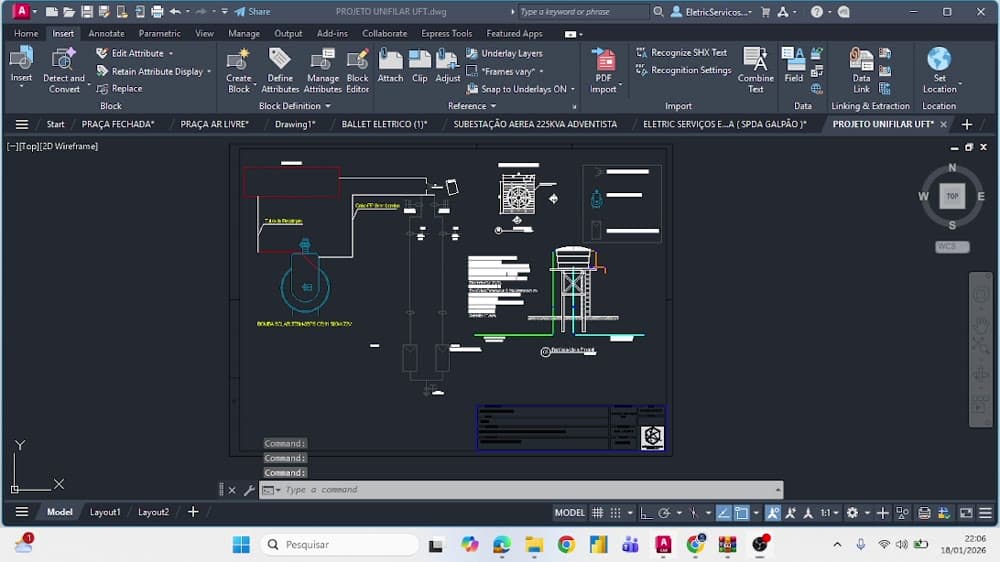Click the command line input field
The width and height of the screenshot is (1000, 562).
pyautogui.click(x=528, y=490)
